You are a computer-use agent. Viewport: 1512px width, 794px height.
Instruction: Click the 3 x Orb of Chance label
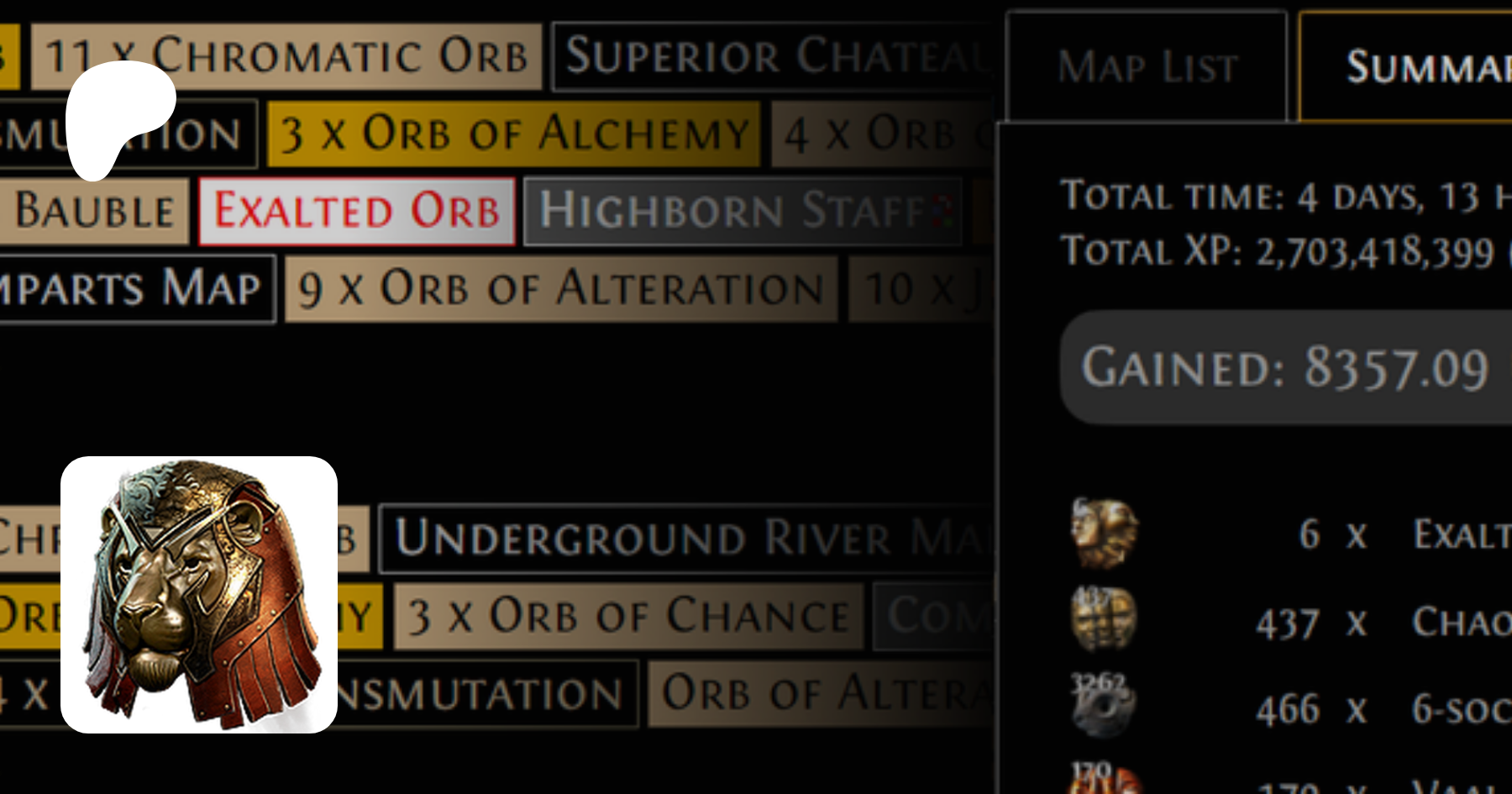tap(628, 616)
